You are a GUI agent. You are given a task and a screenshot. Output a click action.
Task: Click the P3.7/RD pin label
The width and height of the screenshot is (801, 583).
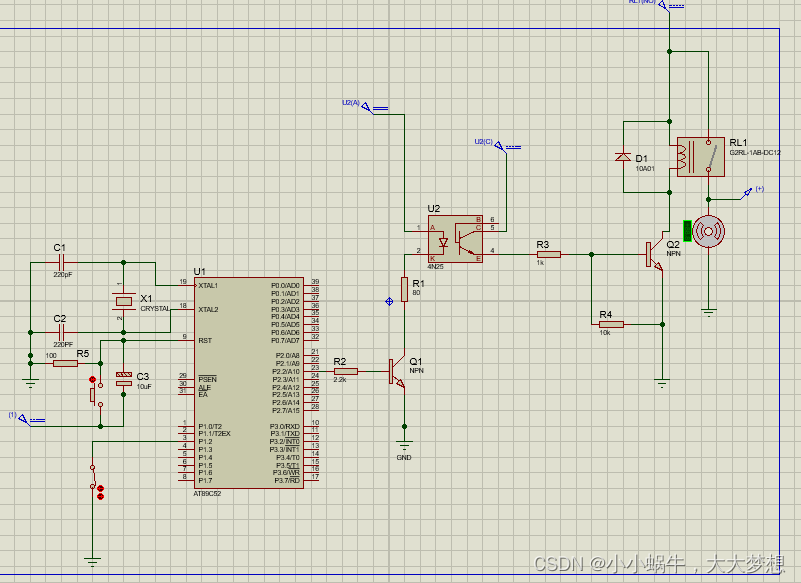click(x=287, y=480)
